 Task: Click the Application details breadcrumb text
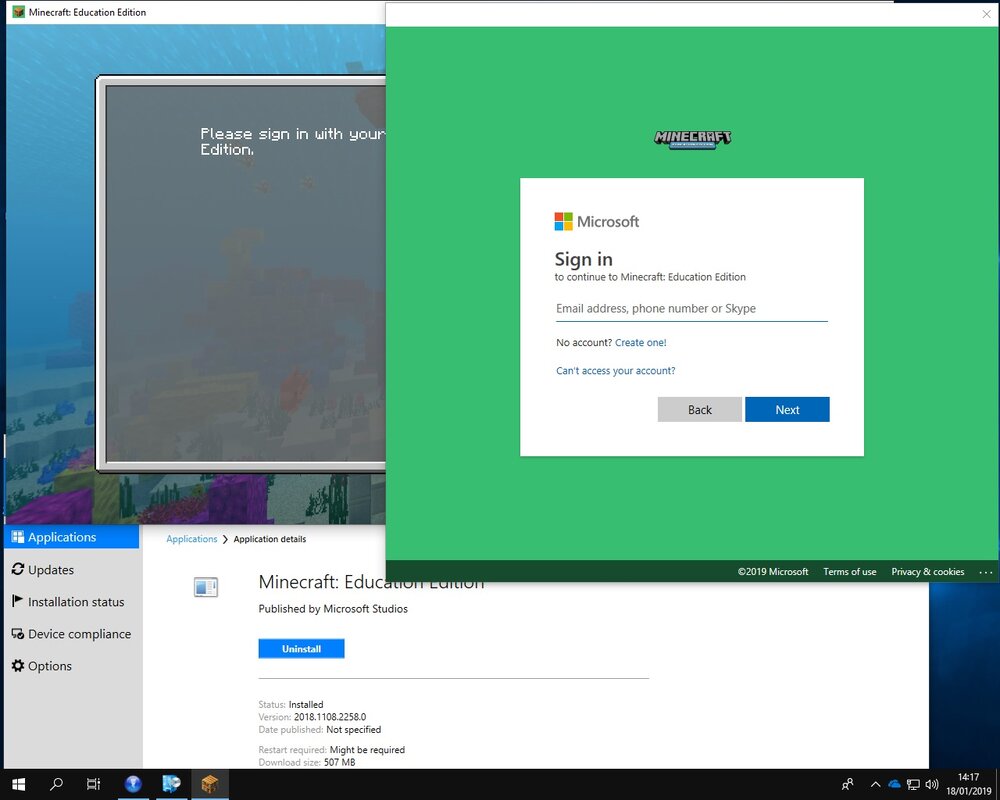pyautogui.click(x=269, y=539)
